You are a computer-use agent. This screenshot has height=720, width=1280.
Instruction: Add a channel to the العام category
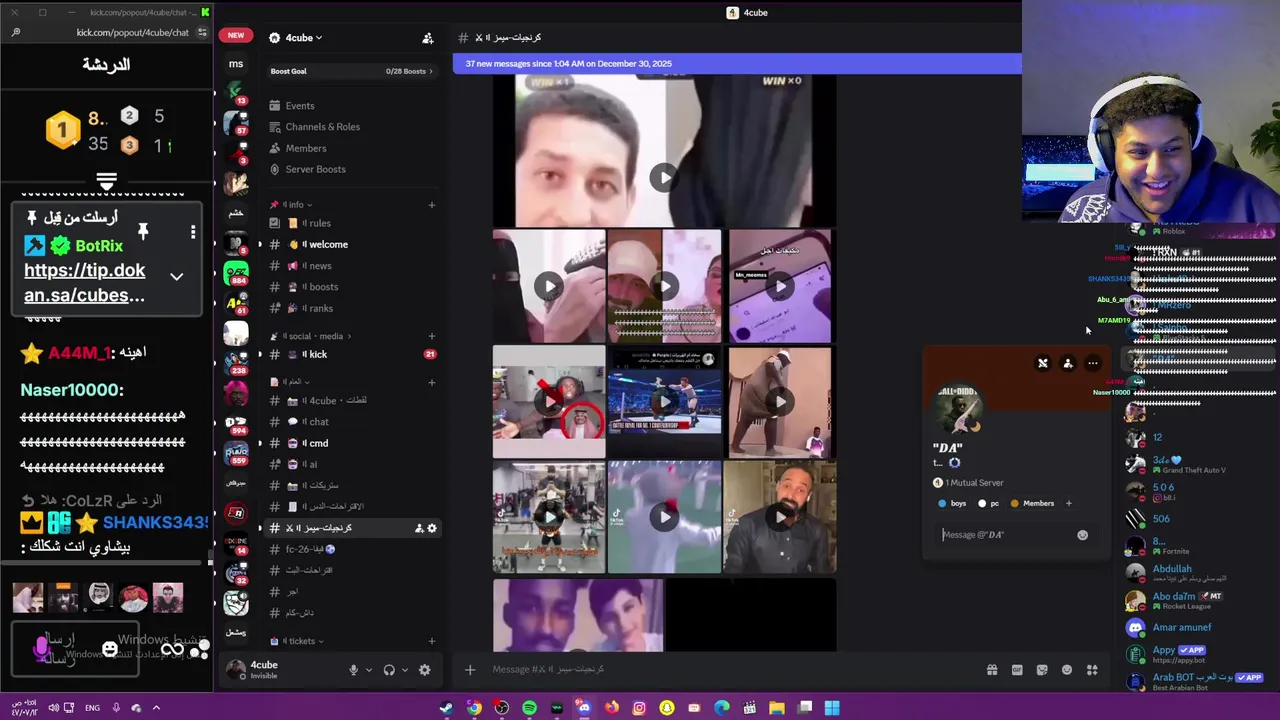pos(432,382)
